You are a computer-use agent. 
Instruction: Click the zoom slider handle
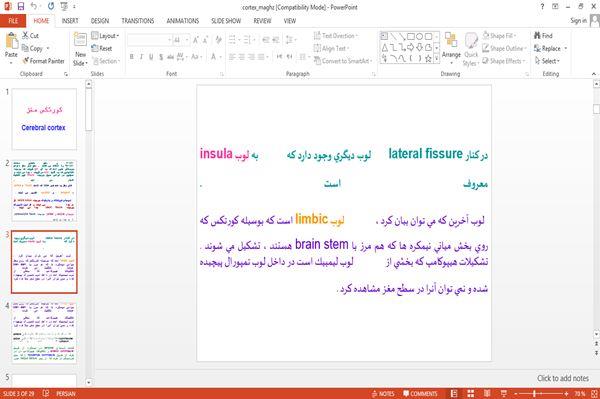[x=534, y=393]
